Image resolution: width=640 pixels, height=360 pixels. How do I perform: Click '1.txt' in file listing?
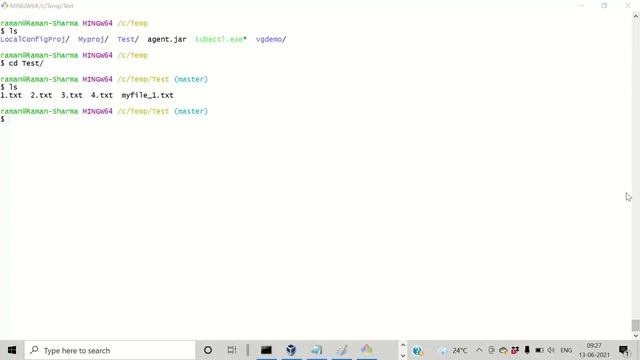pyautogui.click(x=11, y=95)
